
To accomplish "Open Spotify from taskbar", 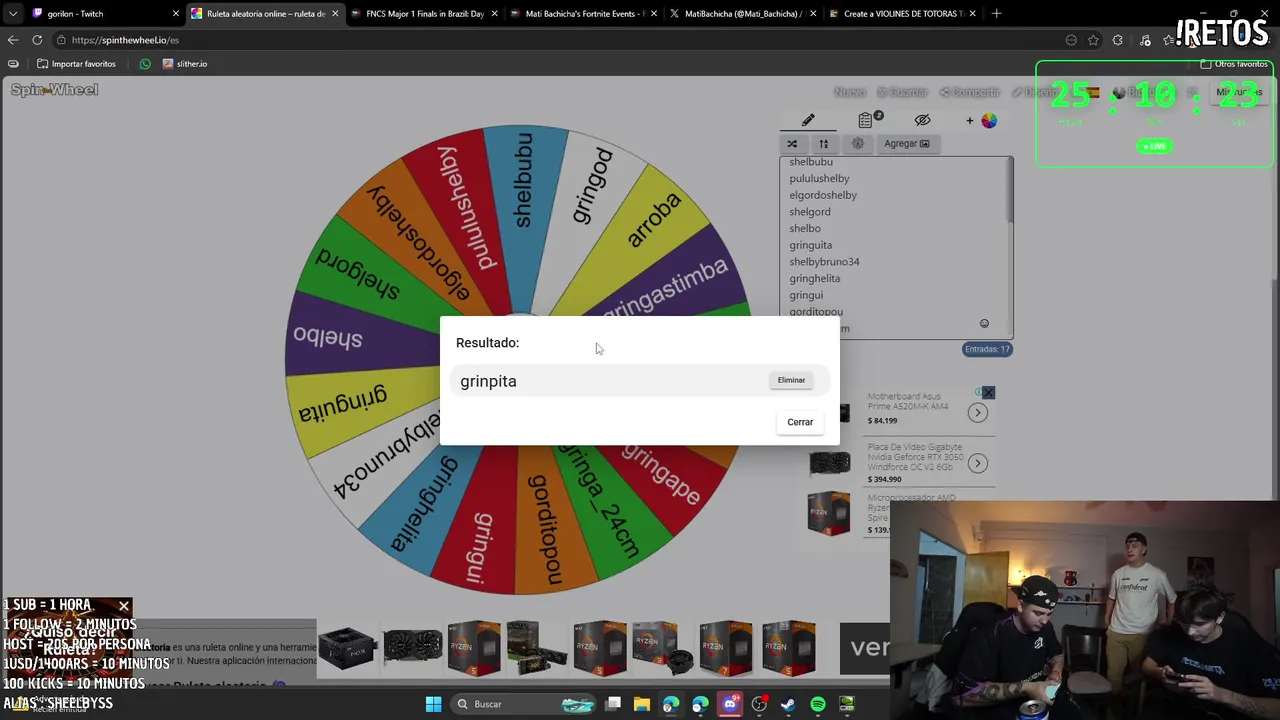I will click(x=818, y=704).
